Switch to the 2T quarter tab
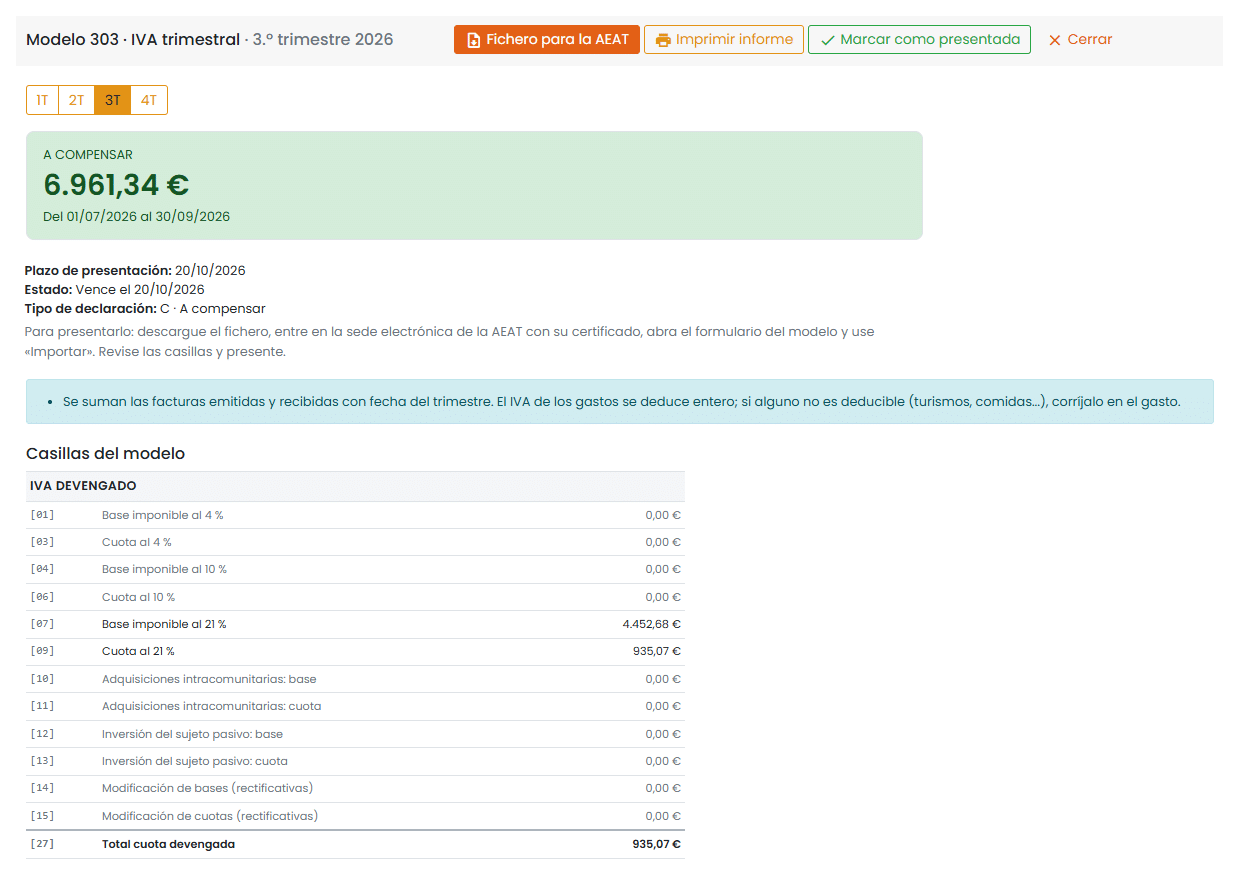 [76, 100]
